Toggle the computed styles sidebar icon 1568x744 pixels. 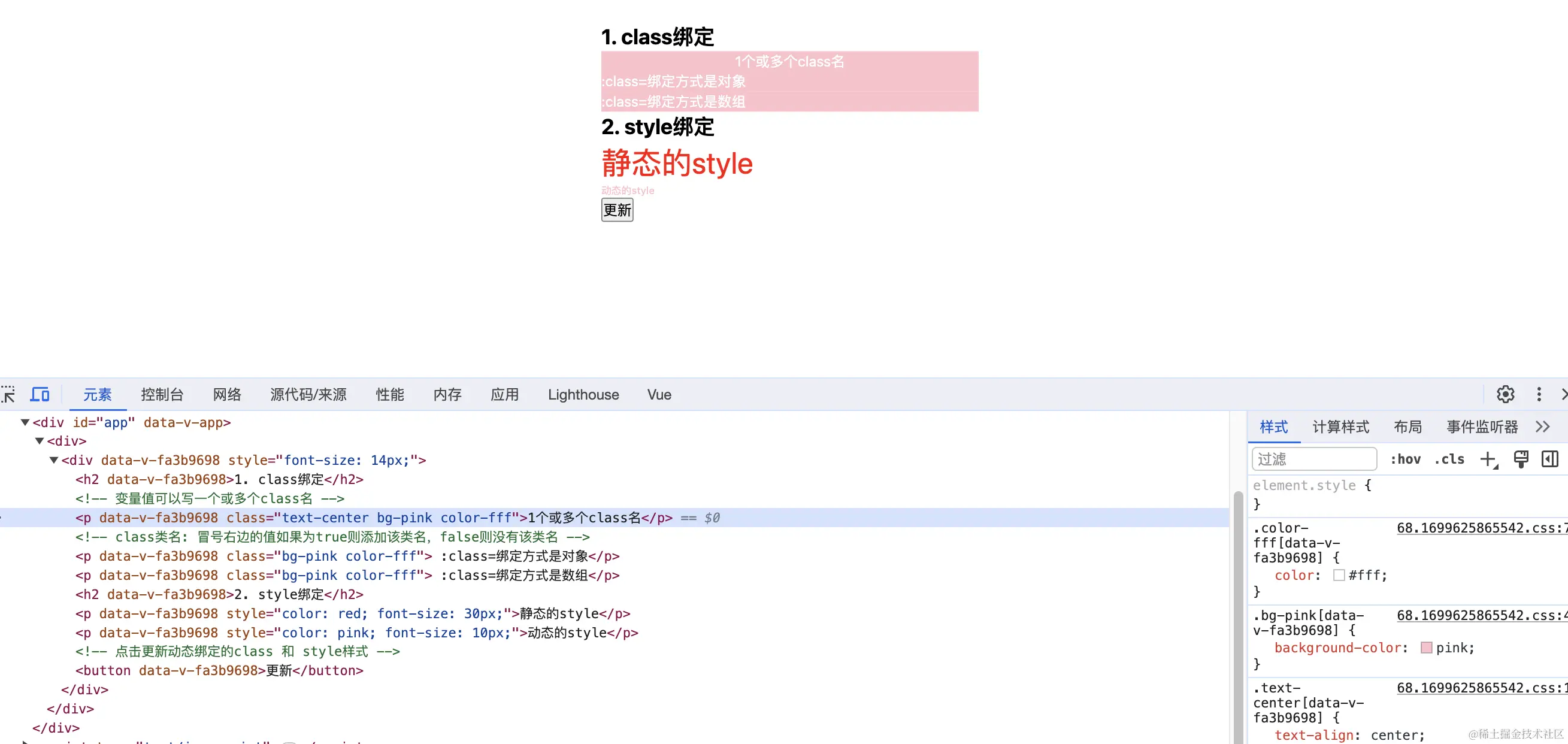pos(1550,459)
